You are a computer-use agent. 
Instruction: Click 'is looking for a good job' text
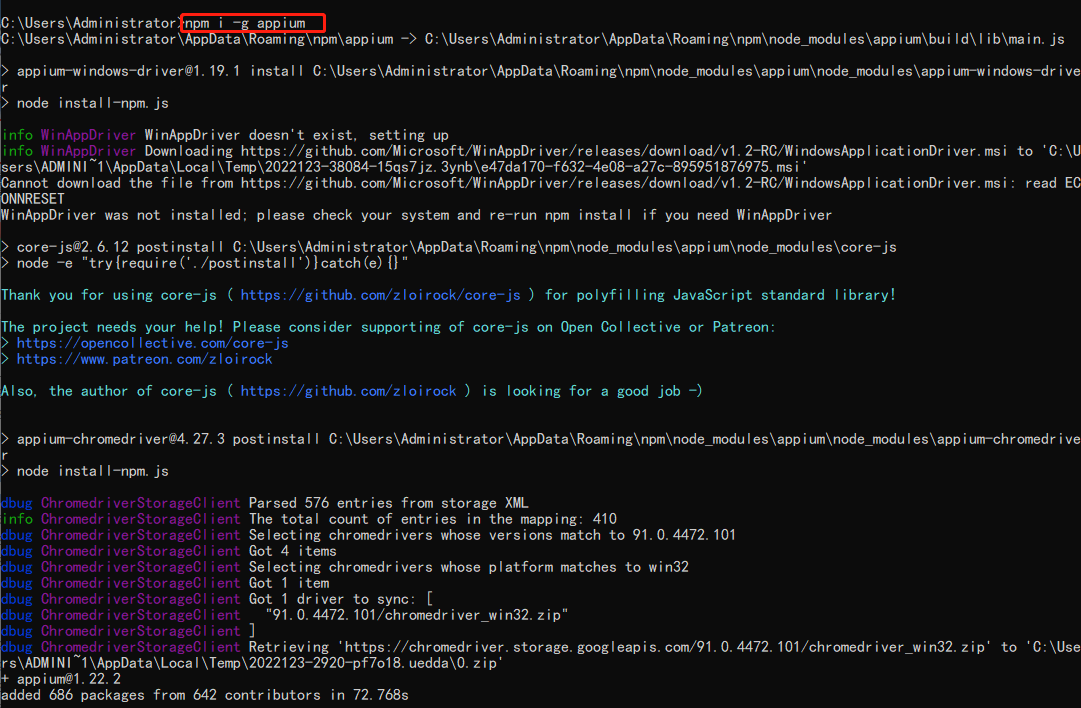click(592, 391)
